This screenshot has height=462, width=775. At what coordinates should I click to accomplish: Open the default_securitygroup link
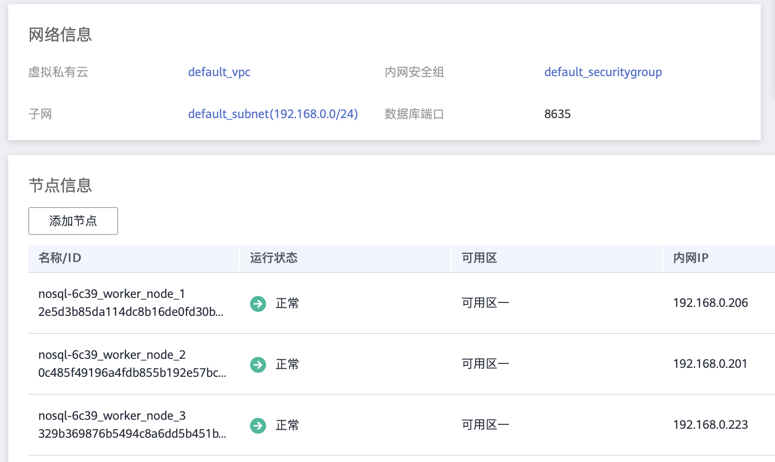point(603,72)
